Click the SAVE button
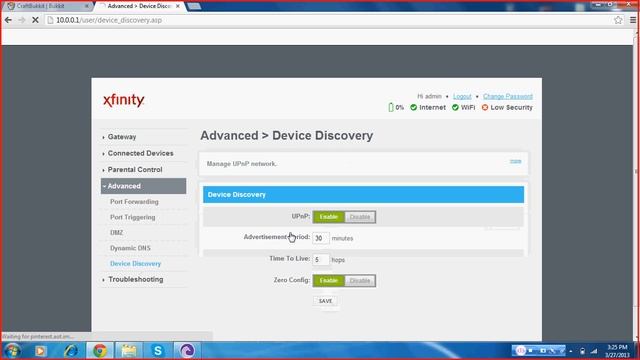 [325, 301]
